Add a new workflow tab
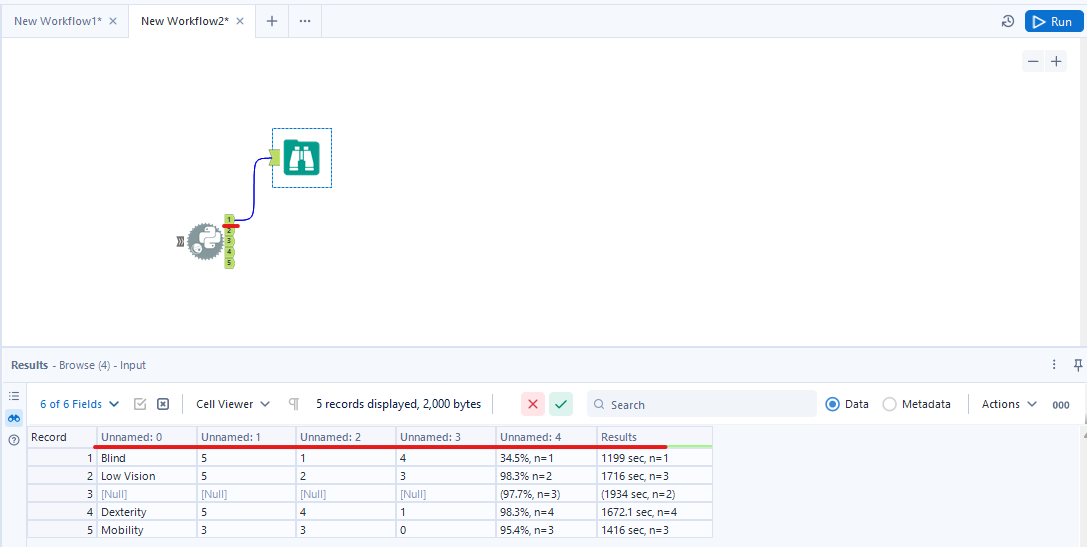This screenshot has width=1087, height=547. click(272, 21)
